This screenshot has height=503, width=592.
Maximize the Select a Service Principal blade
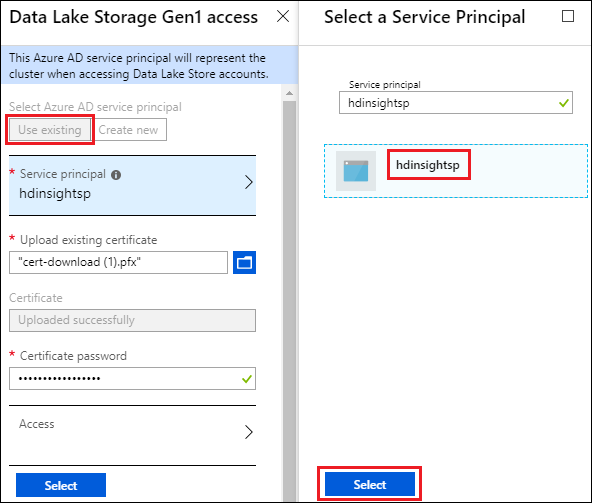tap(568, 16)
